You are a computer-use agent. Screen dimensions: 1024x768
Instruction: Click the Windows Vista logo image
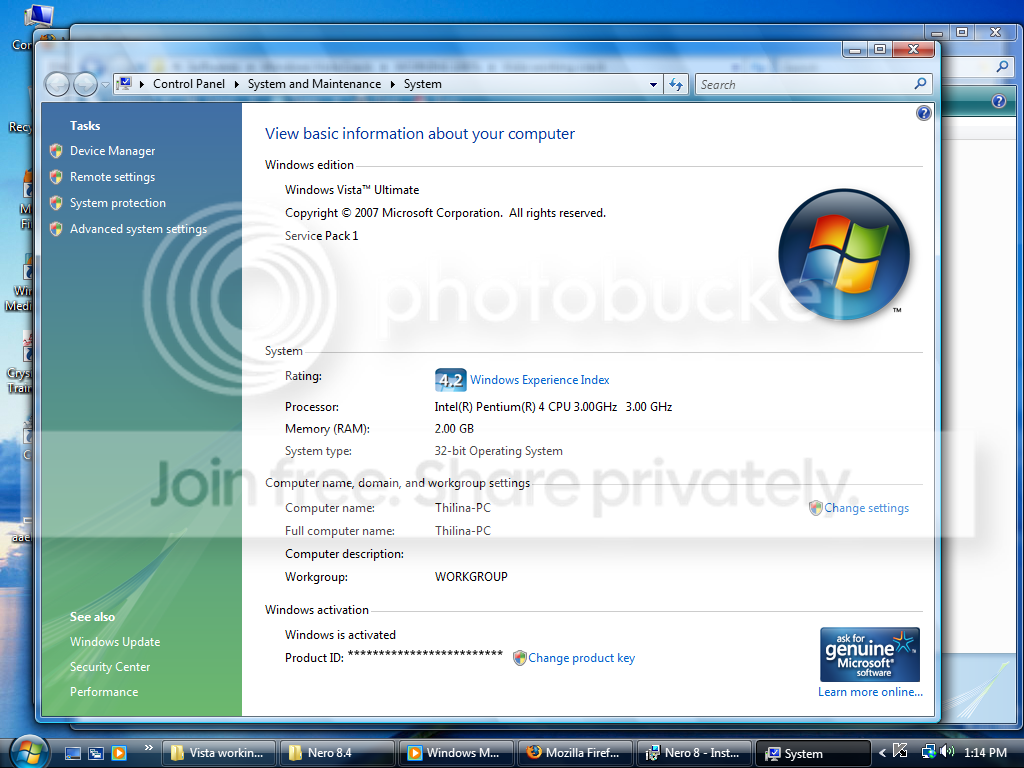coord(844,255)
